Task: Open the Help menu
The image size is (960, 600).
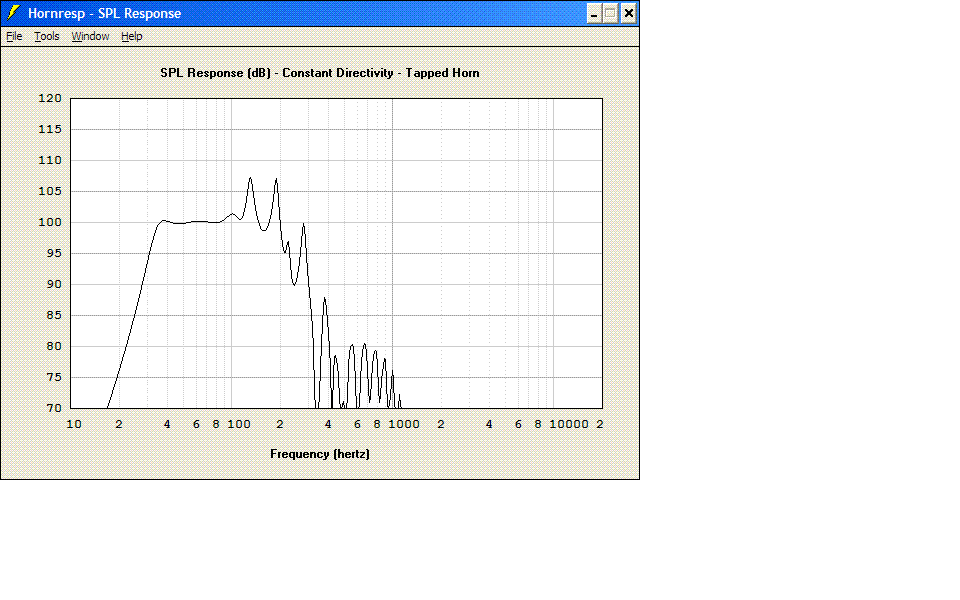Action: coord(132,36)
